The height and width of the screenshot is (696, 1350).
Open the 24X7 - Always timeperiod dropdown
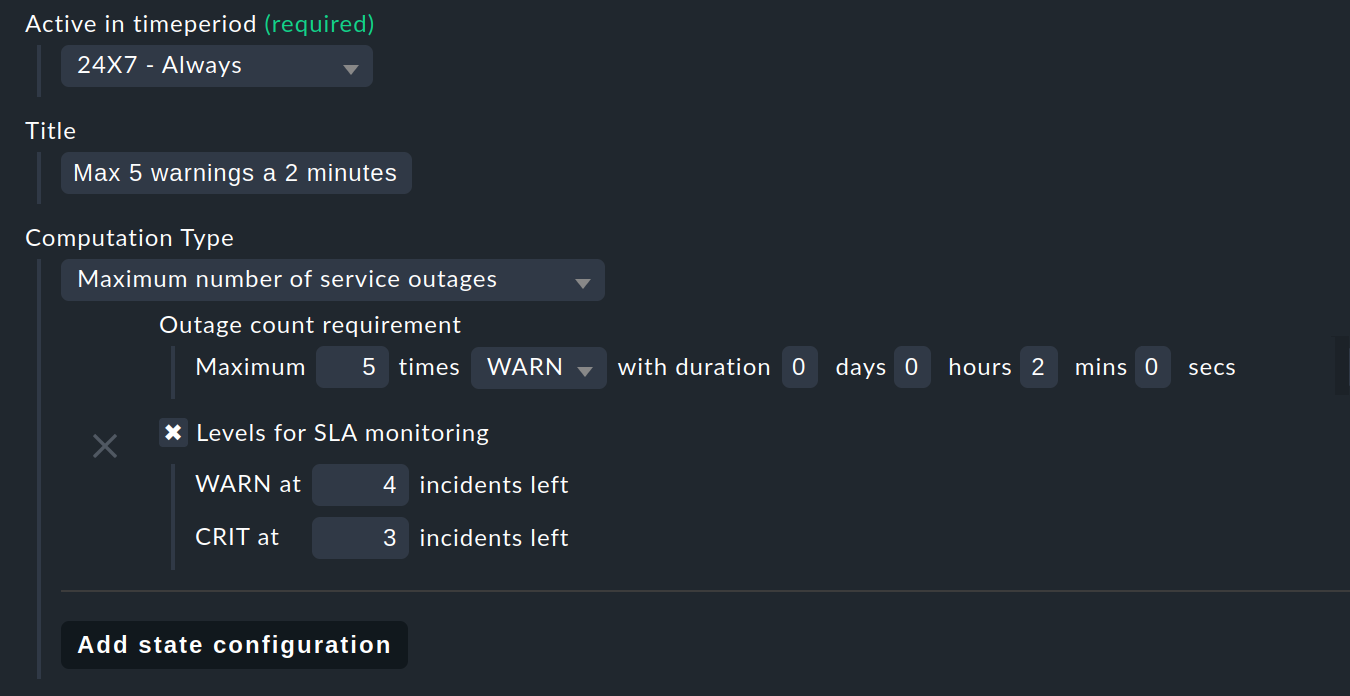pyautogui.click(x=216, y=66)
